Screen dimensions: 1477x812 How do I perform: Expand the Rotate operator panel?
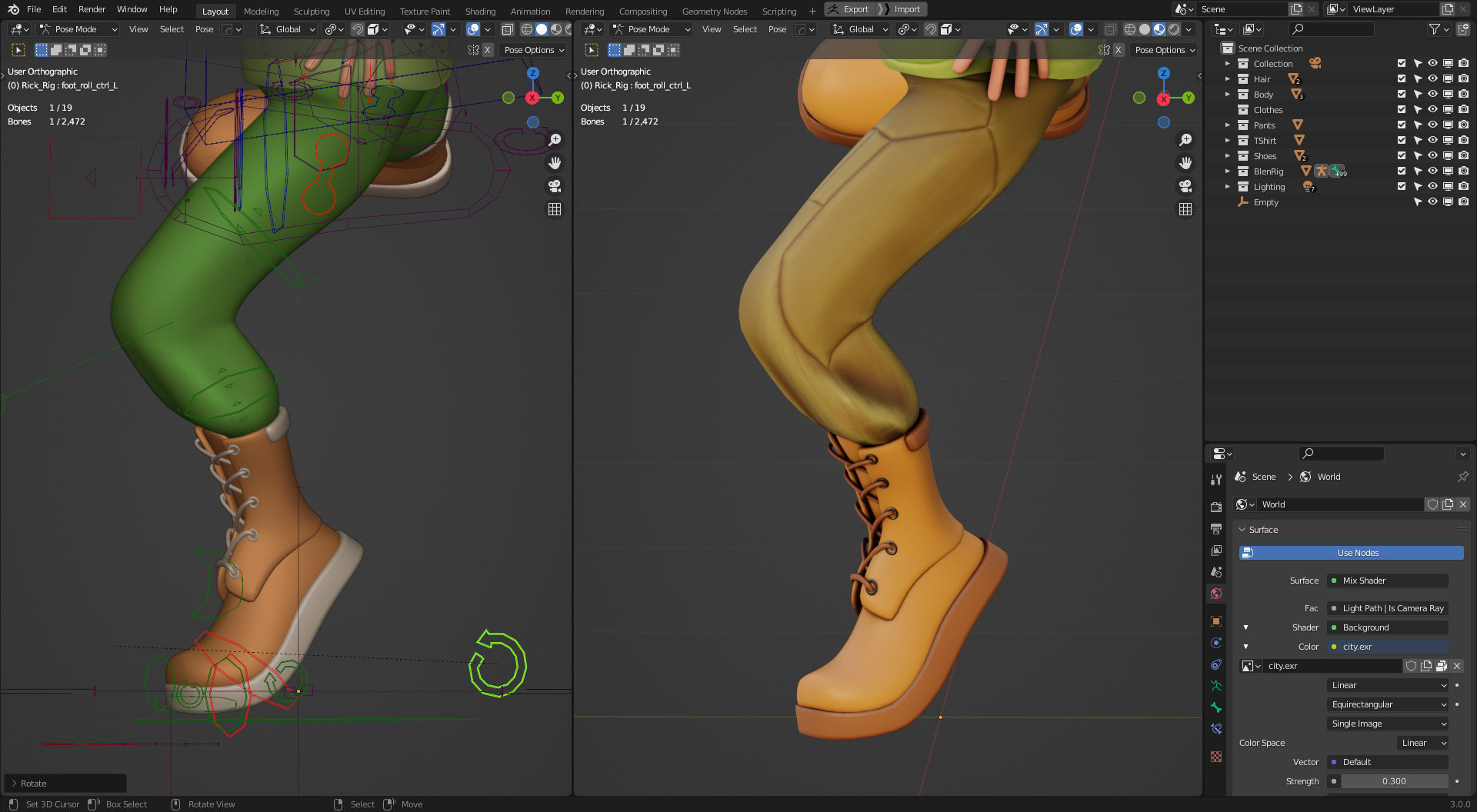coord(14,784)
